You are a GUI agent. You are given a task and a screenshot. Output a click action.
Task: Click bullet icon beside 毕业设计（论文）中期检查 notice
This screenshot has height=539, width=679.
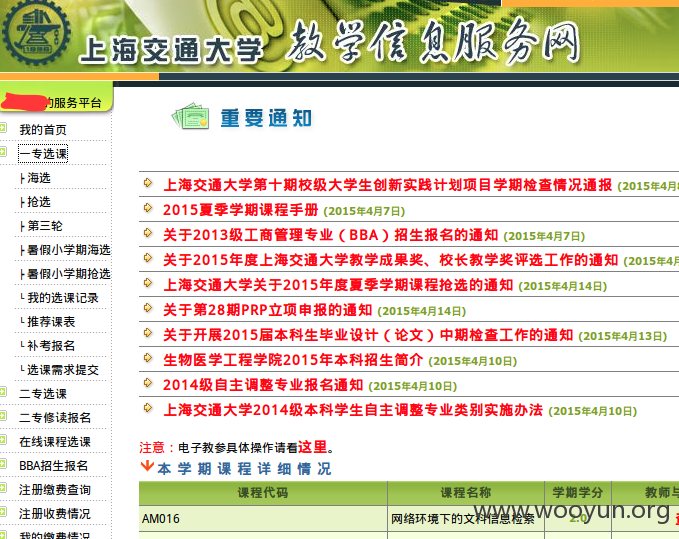click(148, 333)
